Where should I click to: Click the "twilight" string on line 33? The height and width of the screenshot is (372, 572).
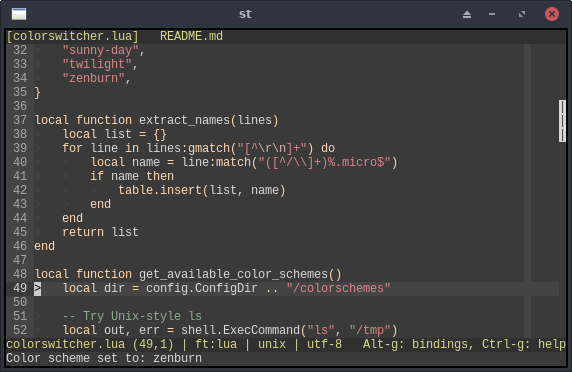click(97, 64)
